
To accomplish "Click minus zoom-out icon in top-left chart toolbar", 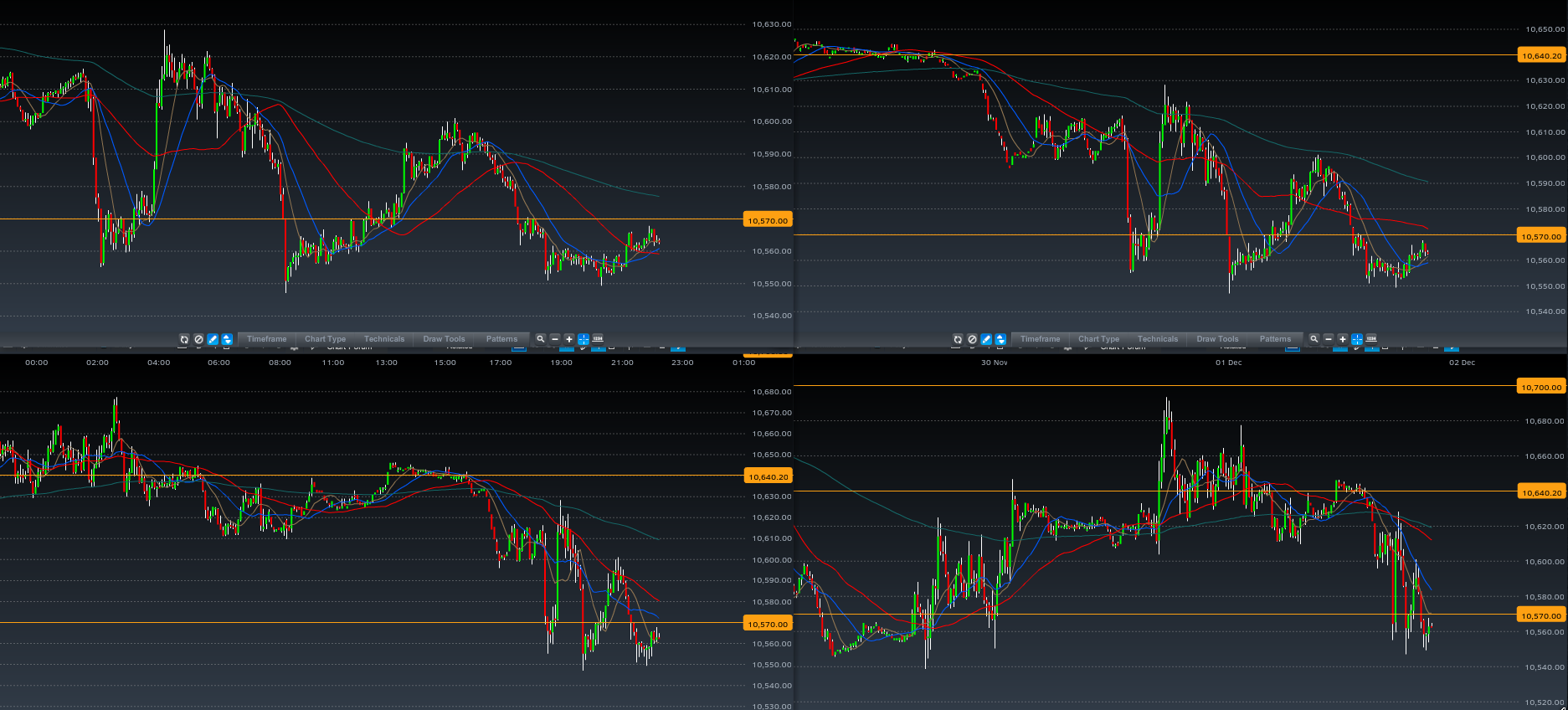I will click(x=555, y=339).
